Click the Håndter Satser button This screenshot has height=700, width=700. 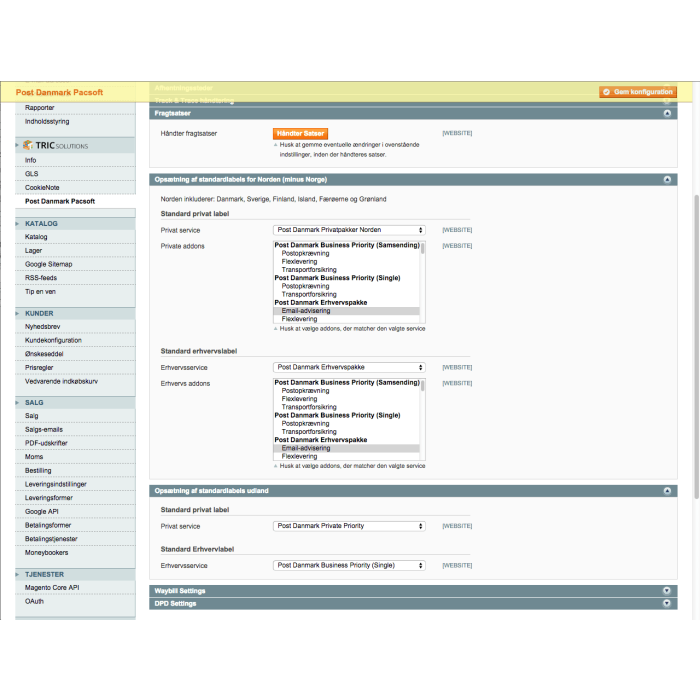click(x=300, y=133)
